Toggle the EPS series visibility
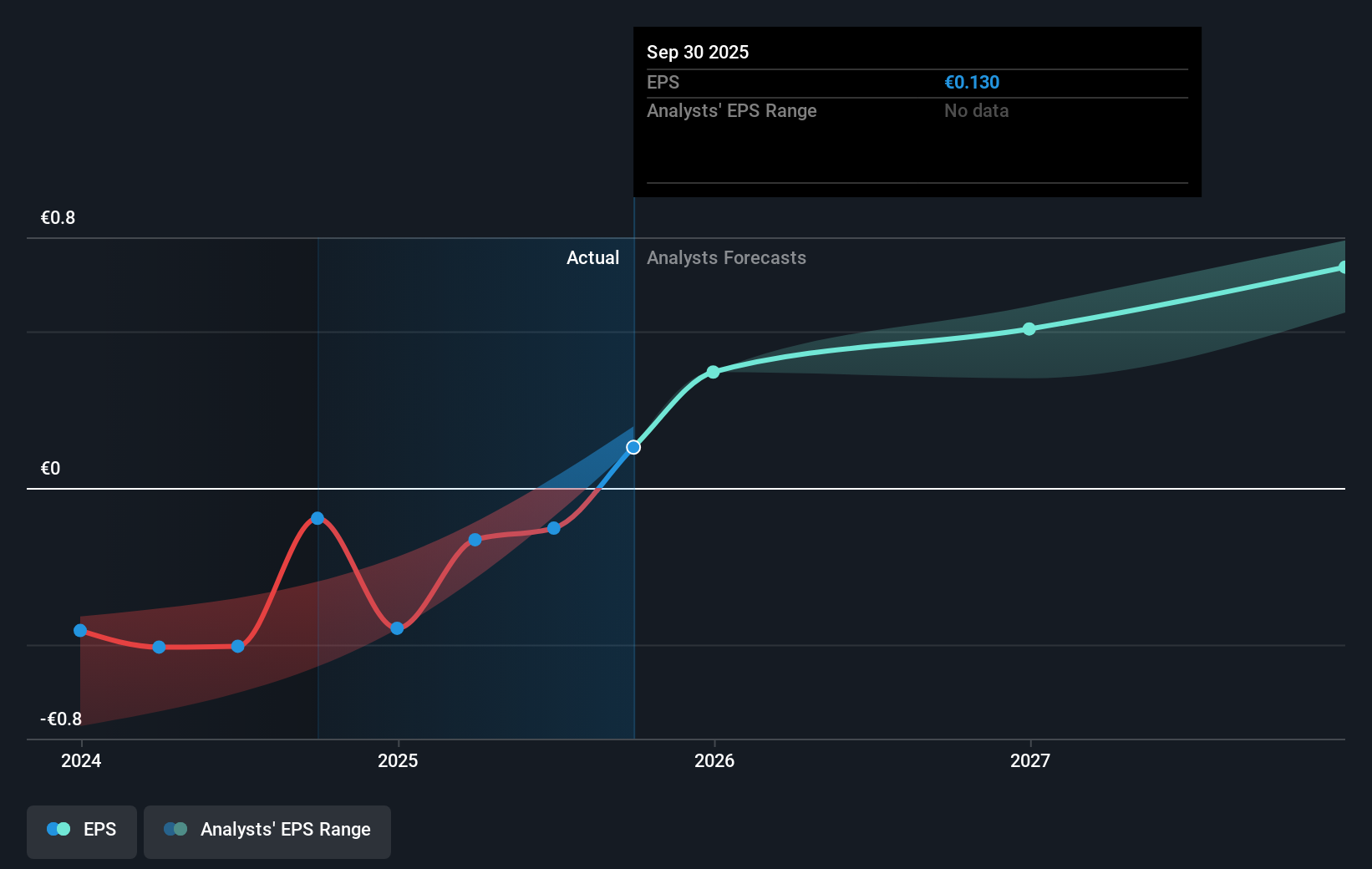1372x869 pixels. pyautogui.click(x=81, y=831)
